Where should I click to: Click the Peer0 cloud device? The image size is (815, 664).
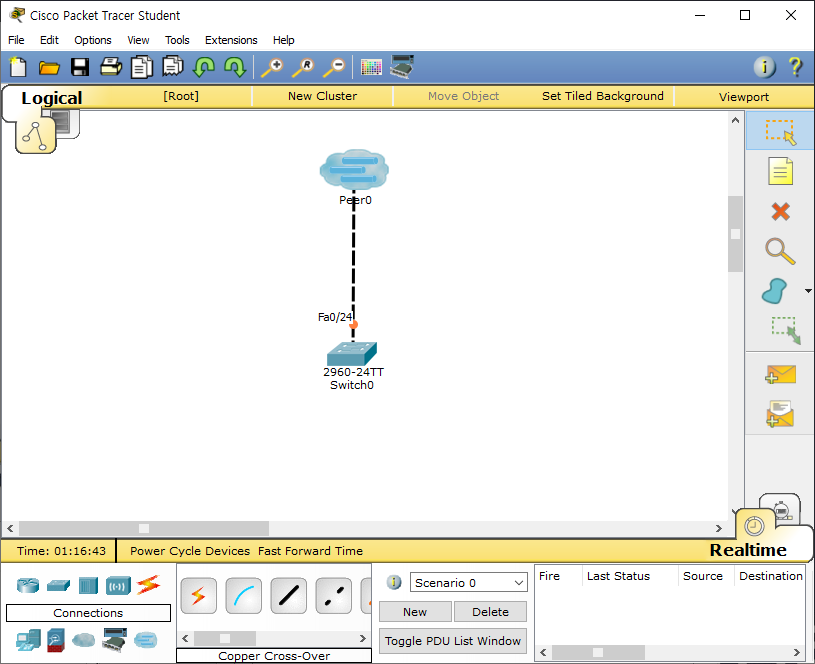click(x=354, y=172)
